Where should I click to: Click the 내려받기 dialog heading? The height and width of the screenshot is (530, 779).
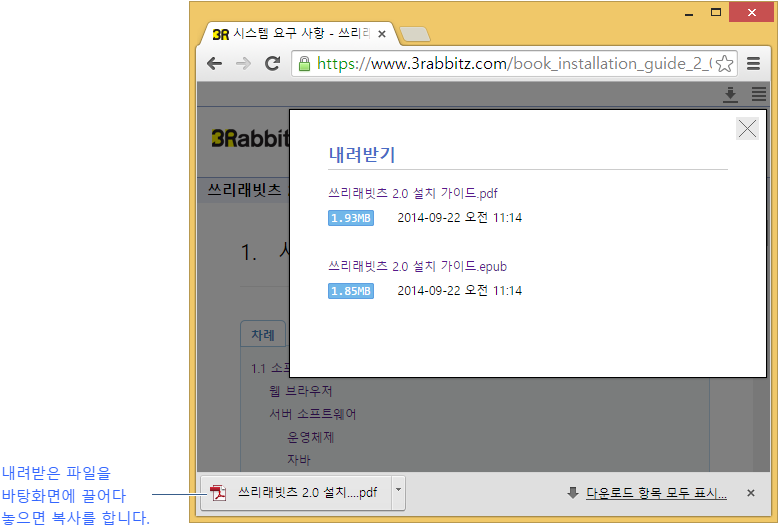362,154
